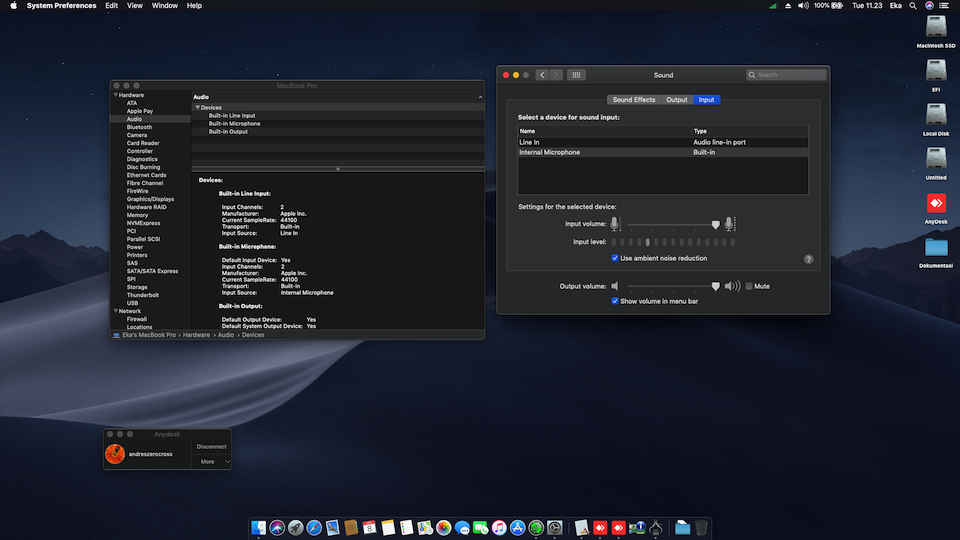Image resolution: width=960 pixels, height=540 pixels.
Task: Select Internal Microphone device row
Action: (x=662, y=152)
